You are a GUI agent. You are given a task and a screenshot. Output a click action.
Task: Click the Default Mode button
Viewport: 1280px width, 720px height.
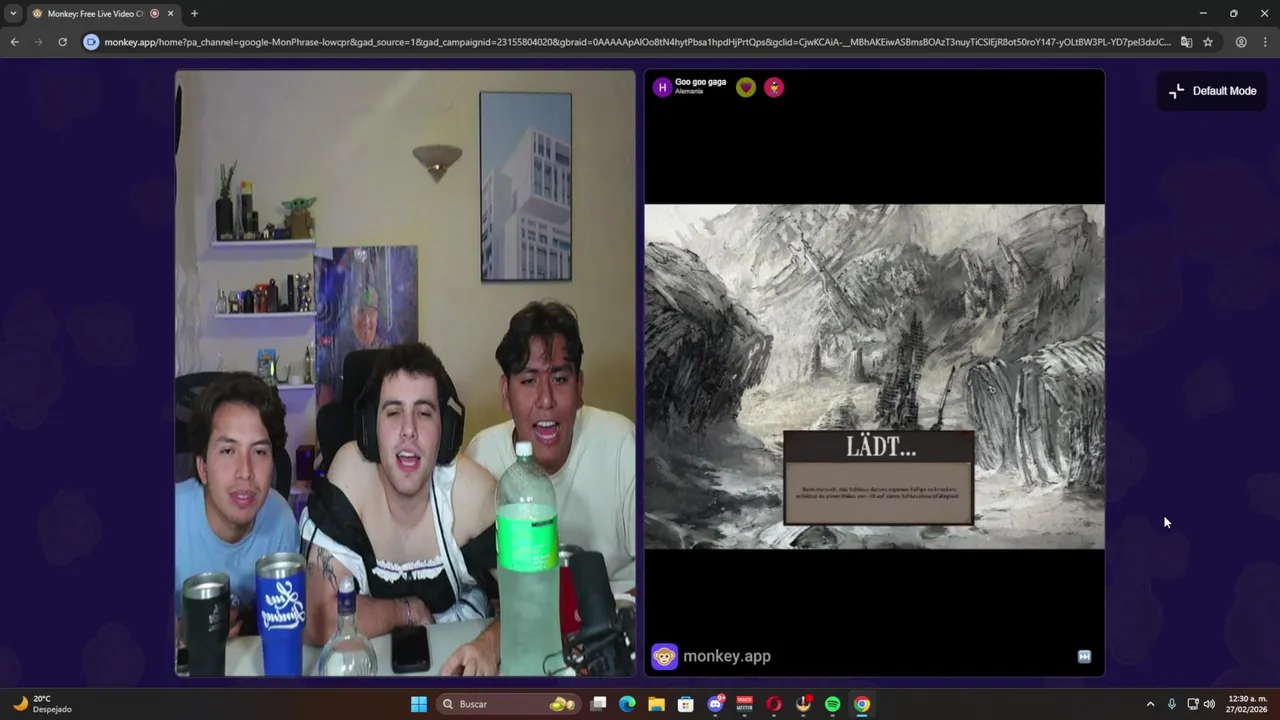tap(1212, 91)
